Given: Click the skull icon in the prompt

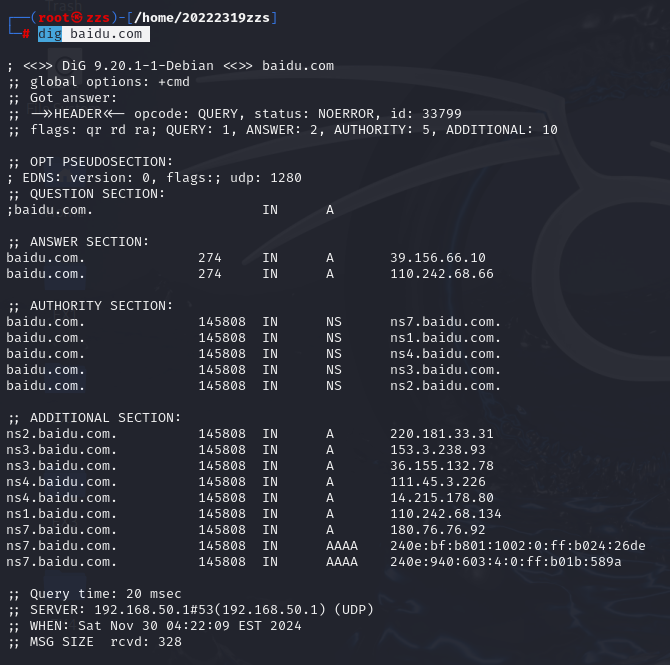Looking at the screenshot, I should 77,18.
